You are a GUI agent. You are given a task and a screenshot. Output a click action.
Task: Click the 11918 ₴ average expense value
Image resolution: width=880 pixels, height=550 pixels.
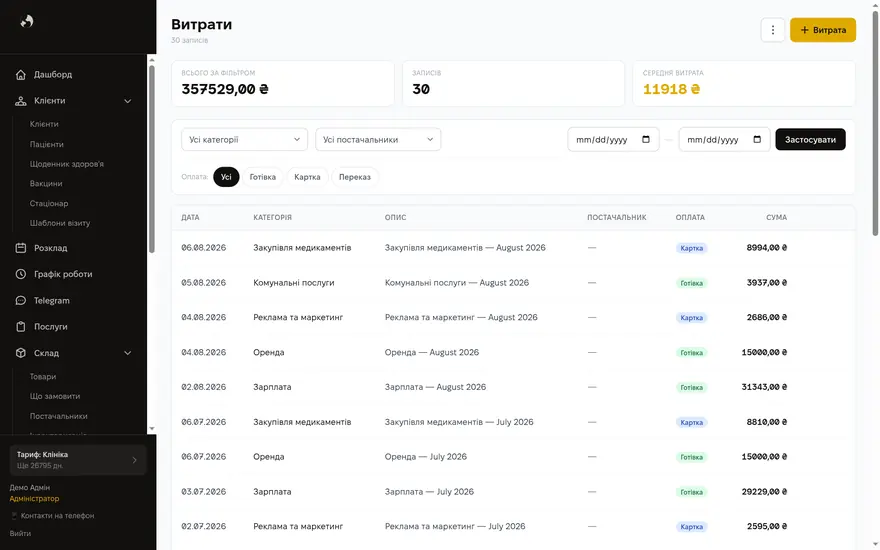tap(671, 89)
